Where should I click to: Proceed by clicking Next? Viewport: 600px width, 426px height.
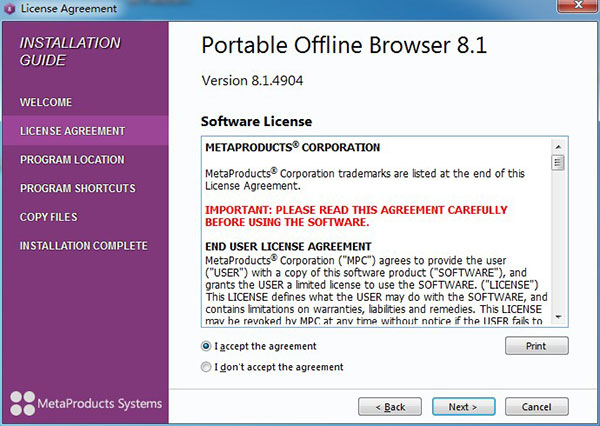click(x=463, y=407)
